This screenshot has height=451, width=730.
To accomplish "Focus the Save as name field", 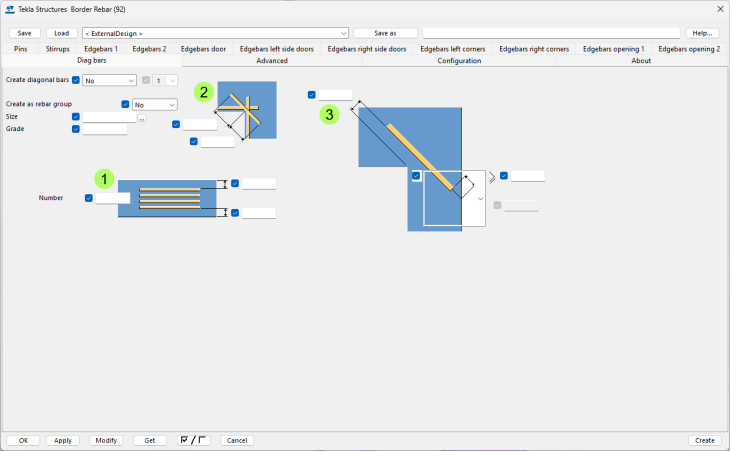I will click(551, 33).
